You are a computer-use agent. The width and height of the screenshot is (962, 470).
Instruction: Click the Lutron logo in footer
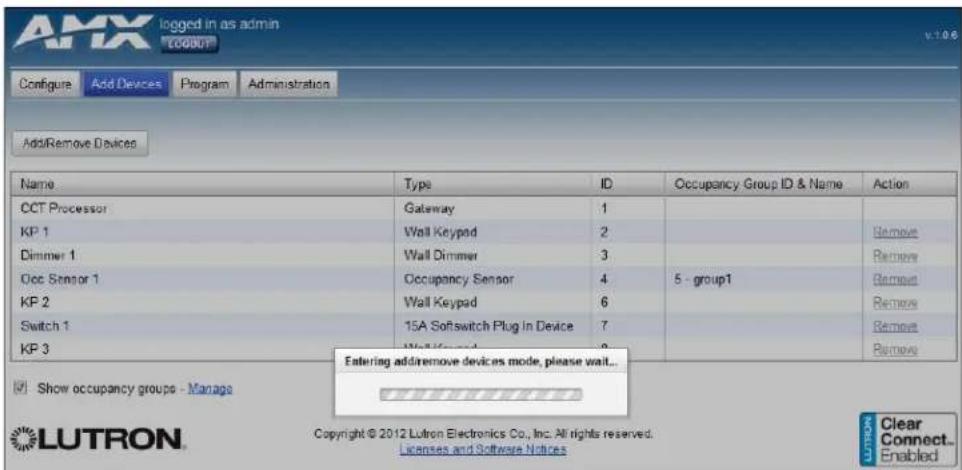coord(97,441)
